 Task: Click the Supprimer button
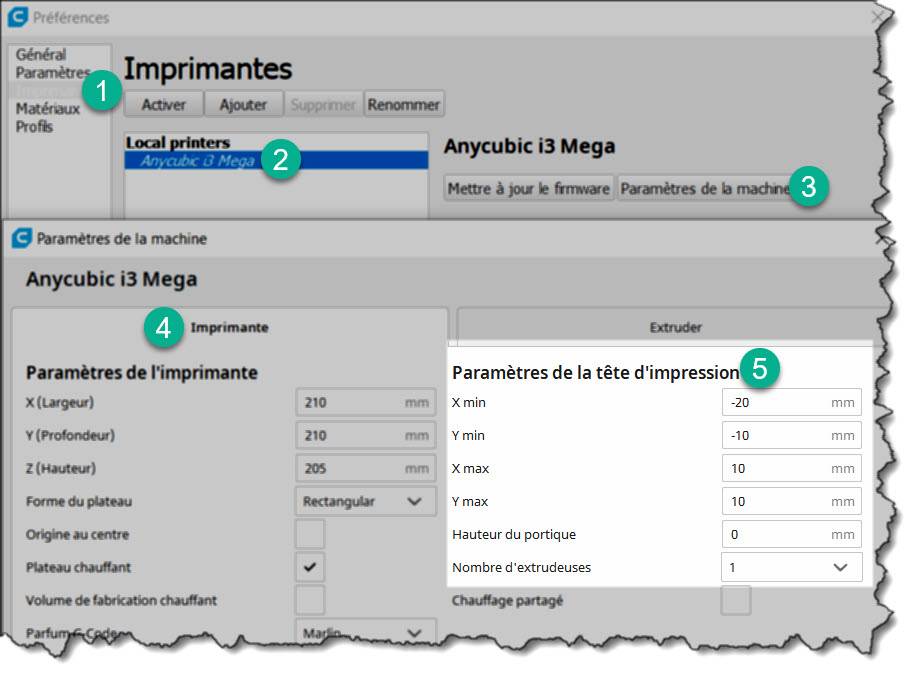pos(323,104)
